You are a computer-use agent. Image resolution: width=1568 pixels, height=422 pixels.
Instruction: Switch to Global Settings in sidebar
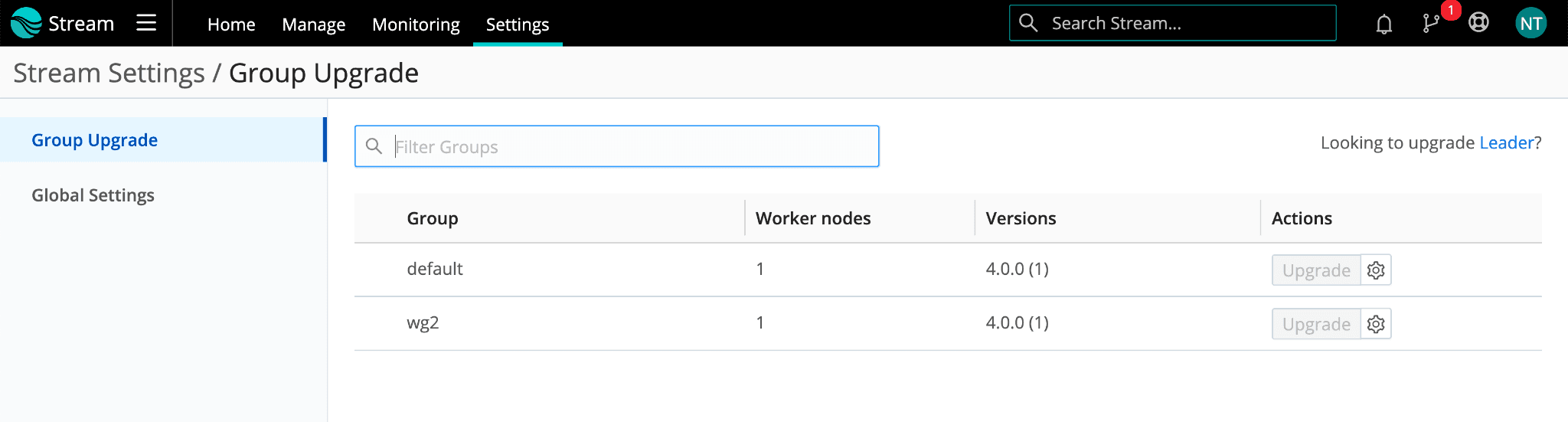pyautogui.click(x=93, y=195)
